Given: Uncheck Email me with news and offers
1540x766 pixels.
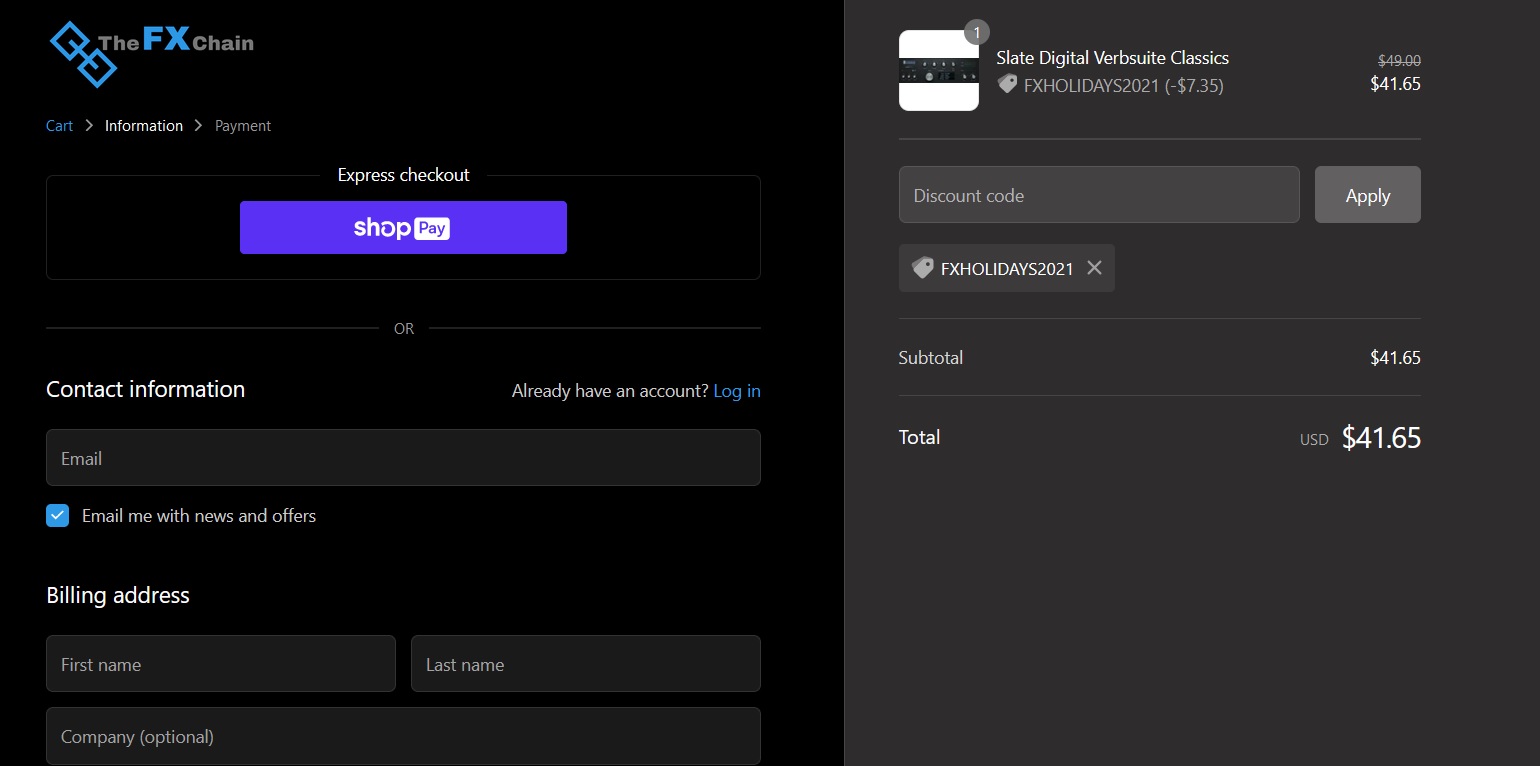Looking at the screenshot, I should coord(58,516).
